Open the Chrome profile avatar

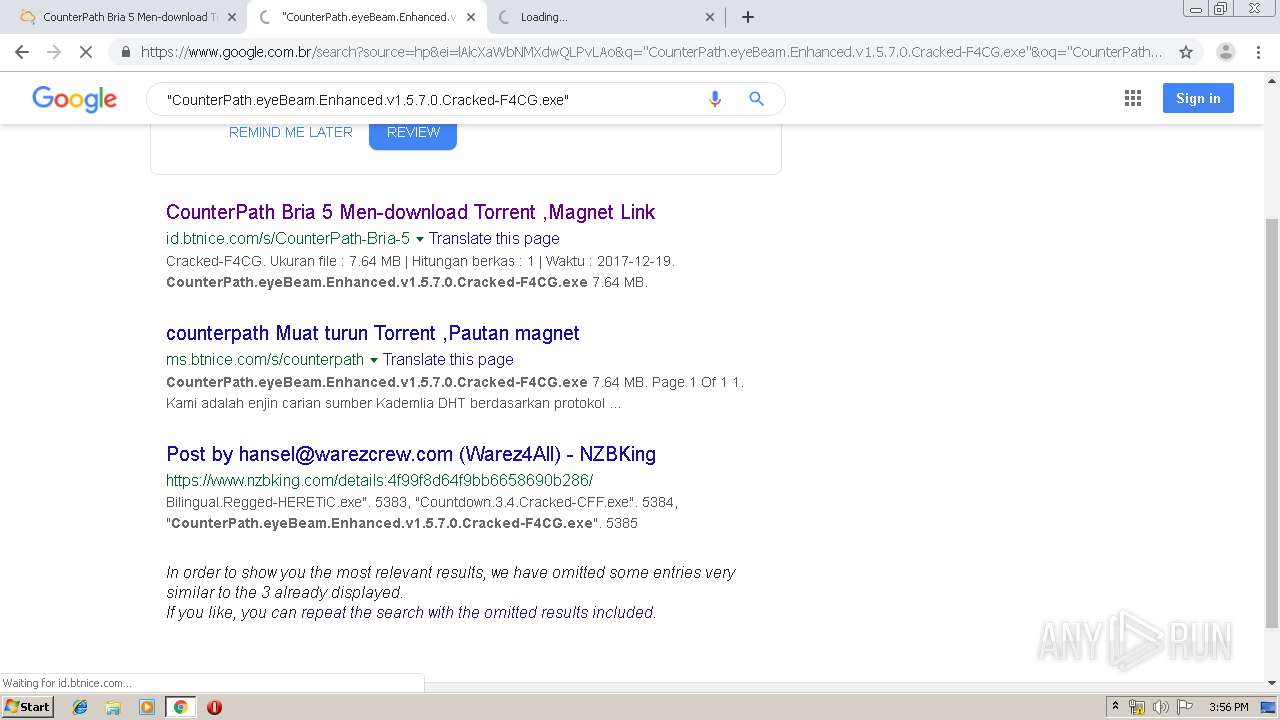point(1225,52)
